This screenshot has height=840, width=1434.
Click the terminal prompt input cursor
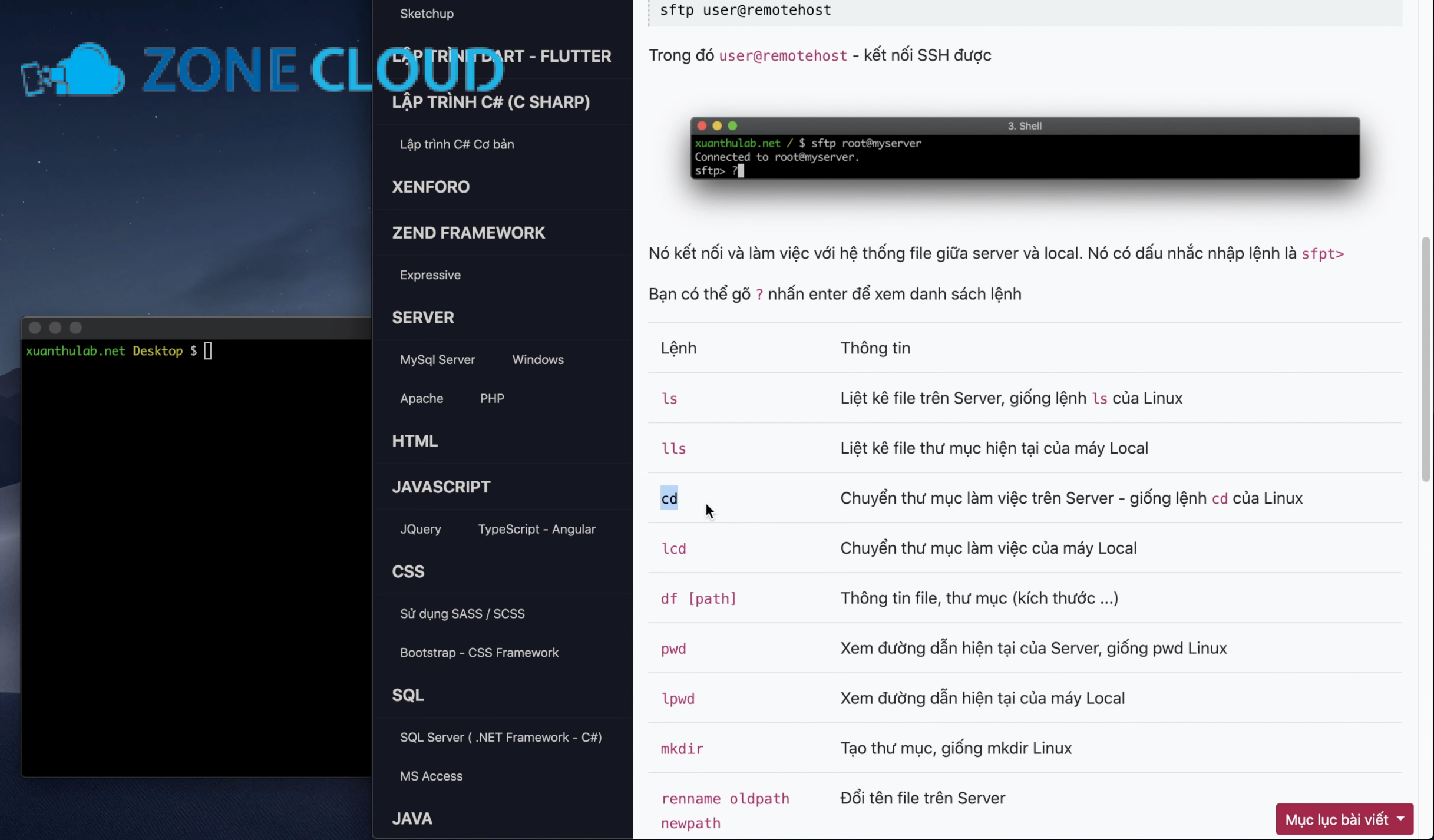208,352
